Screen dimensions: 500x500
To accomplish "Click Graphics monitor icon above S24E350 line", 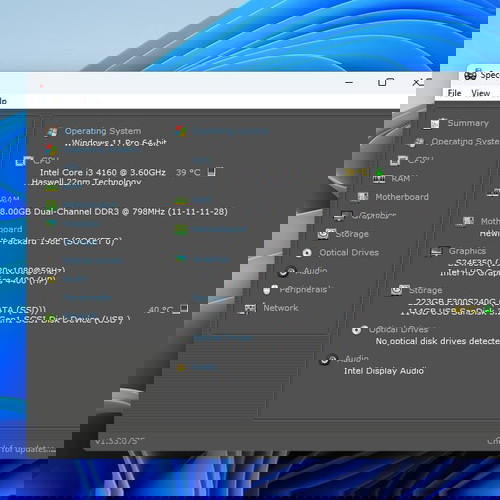I will pos(437,251).
